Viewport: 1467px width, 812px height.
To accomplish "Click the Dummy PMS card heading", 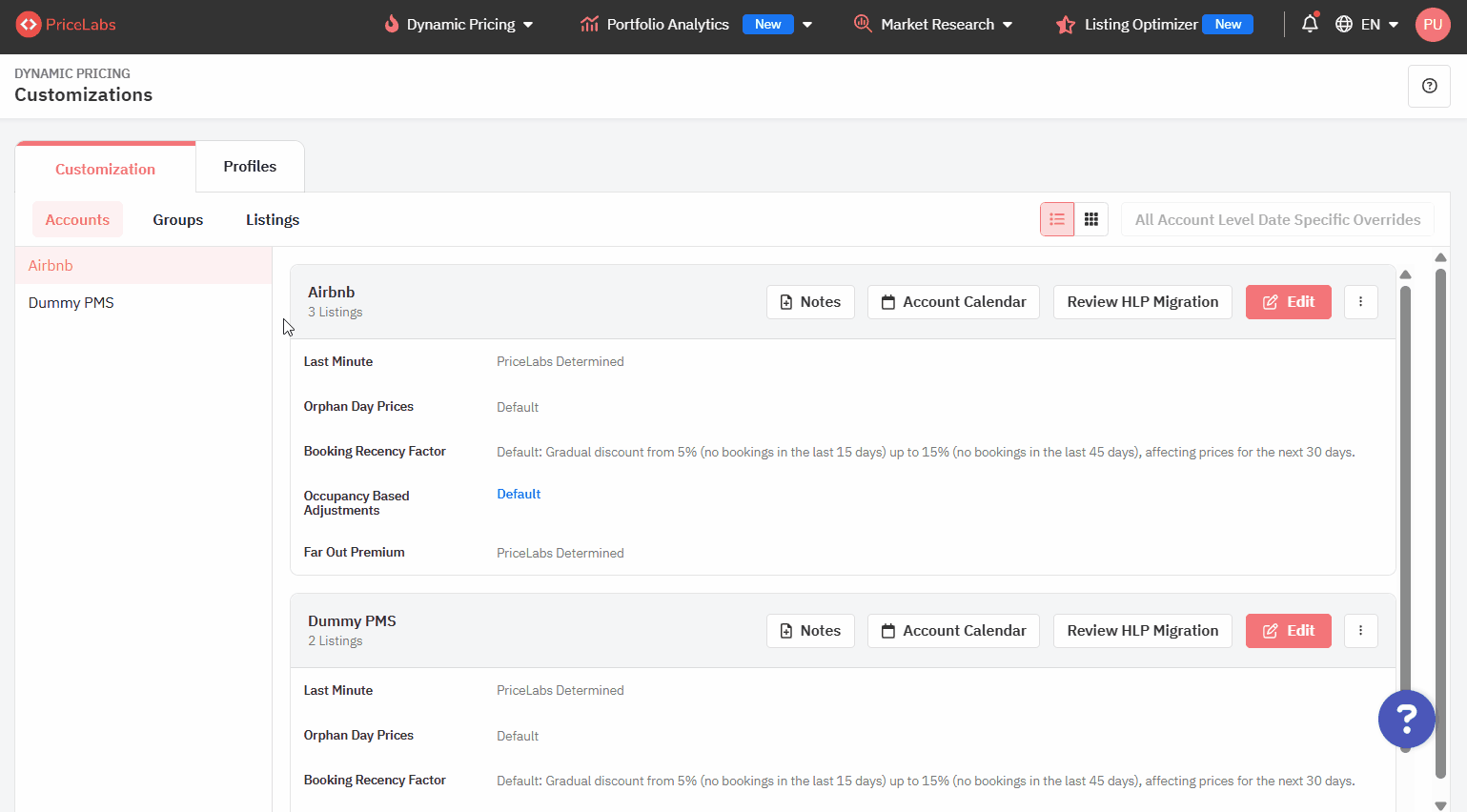I will coord(352,621).
